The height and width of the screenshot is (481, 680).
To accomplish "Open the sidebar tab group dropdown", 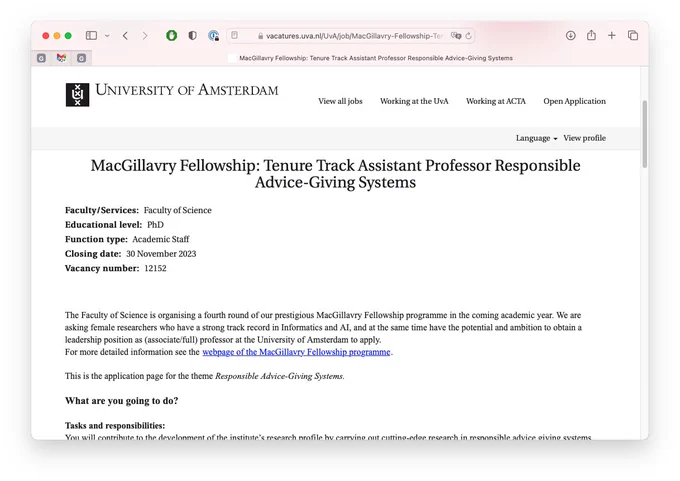I will pyautogui.click(x=107, y=36).
